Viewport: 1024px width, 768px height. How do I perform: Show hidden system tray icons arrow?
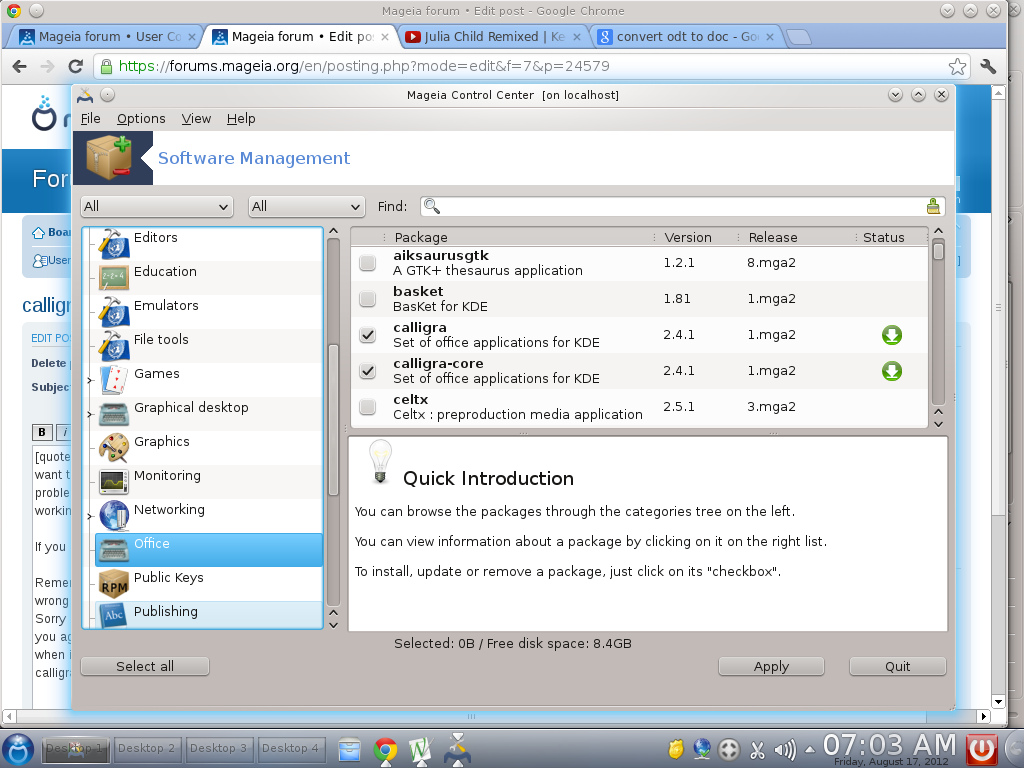coord(810,750)
